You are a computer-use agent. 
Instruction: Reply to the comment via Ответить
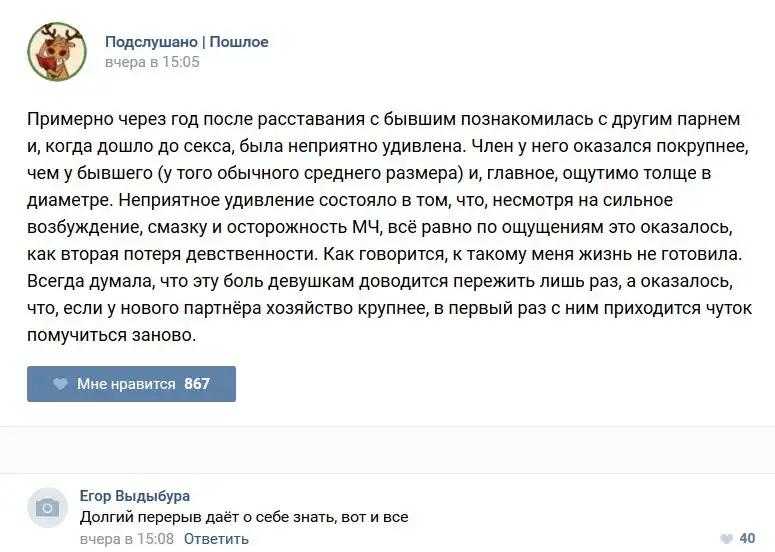[216, 539]
